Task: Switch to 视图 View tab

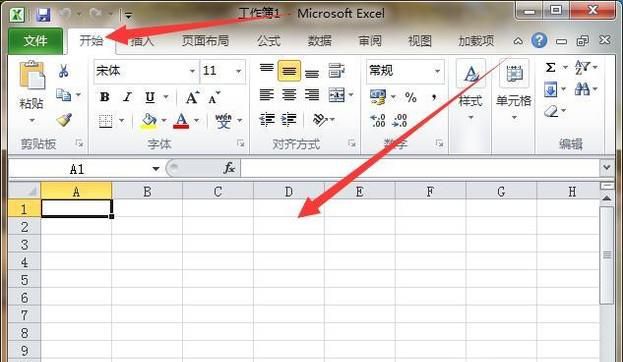Action: tap(420, 41)
